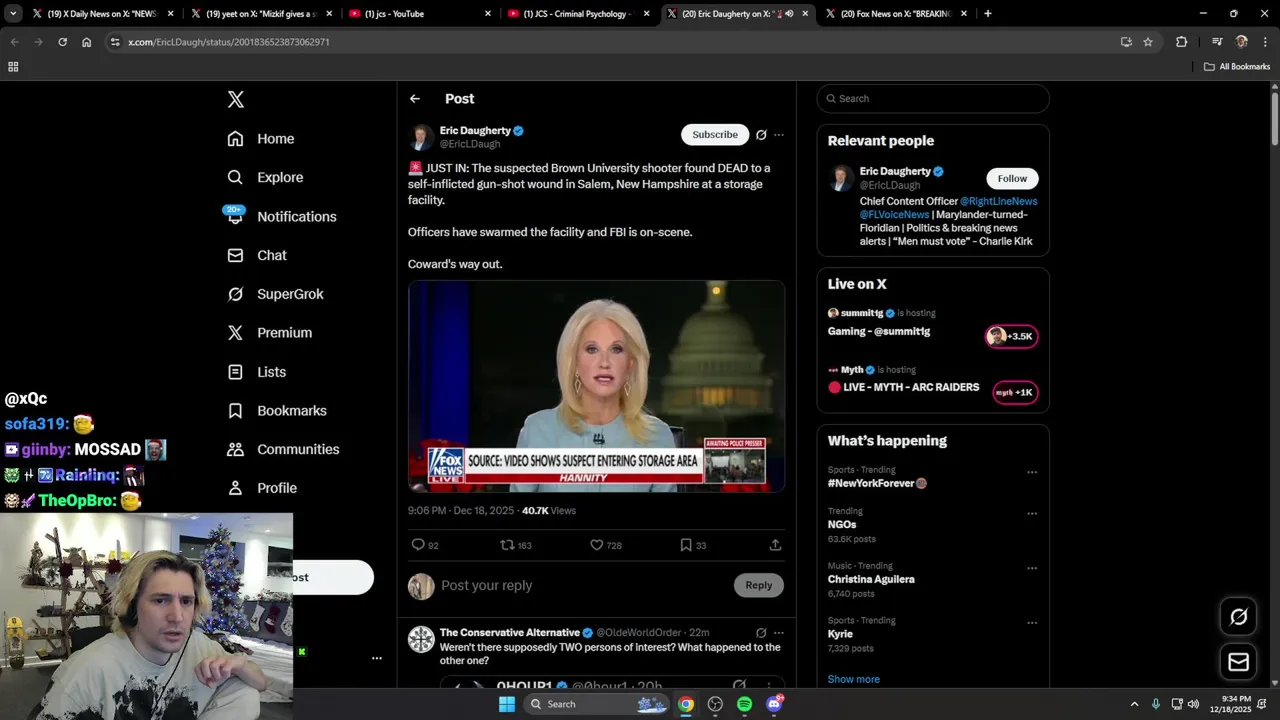Switch to the JCS - Criminal Psychology tab

coord(578,14)
